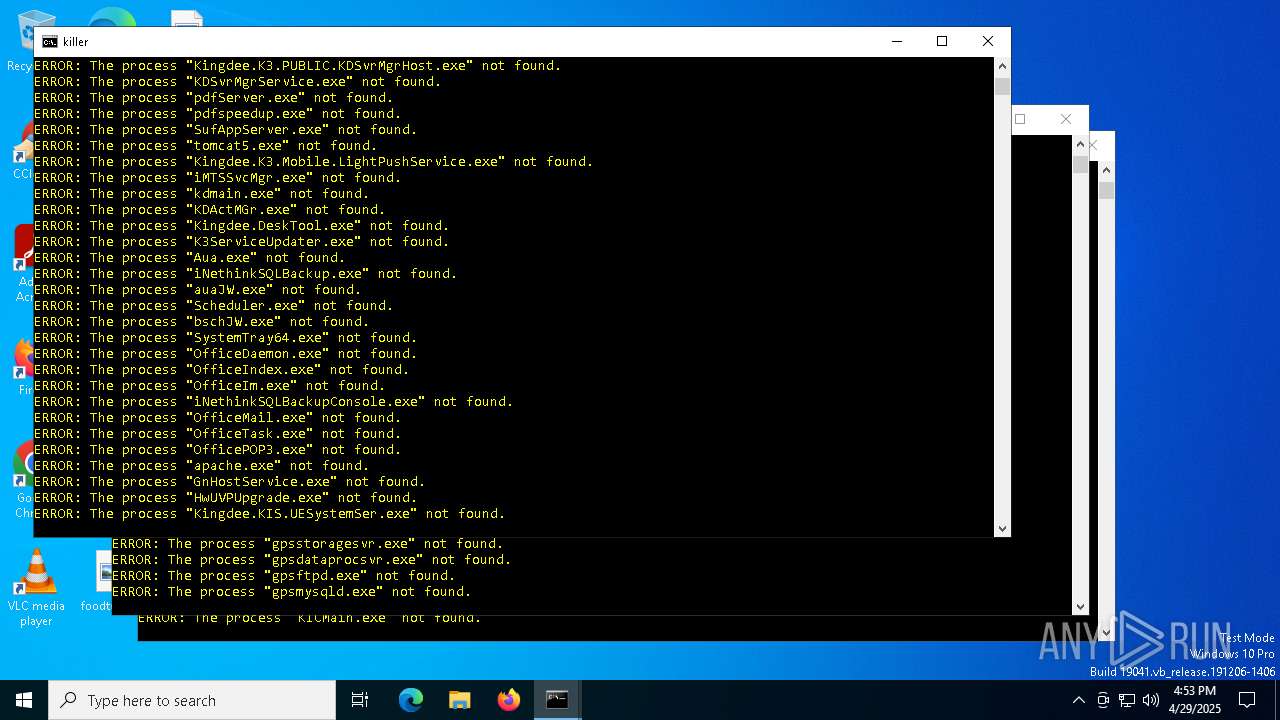The width and height of the screenshot is (1280, 720).
Task: Launch Microsoft Edge from the taskbar
Action: point(411,700)
